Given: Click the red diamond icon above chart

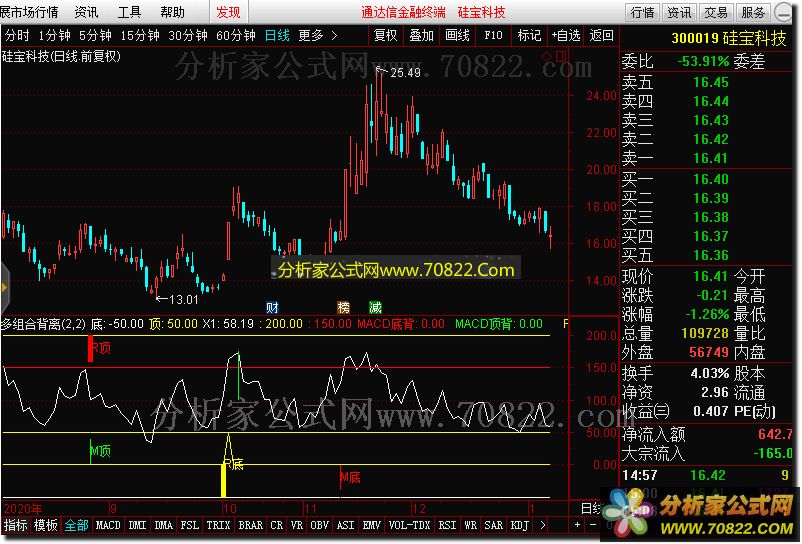Looking at the screenshot, I should [x=548, y=56].
